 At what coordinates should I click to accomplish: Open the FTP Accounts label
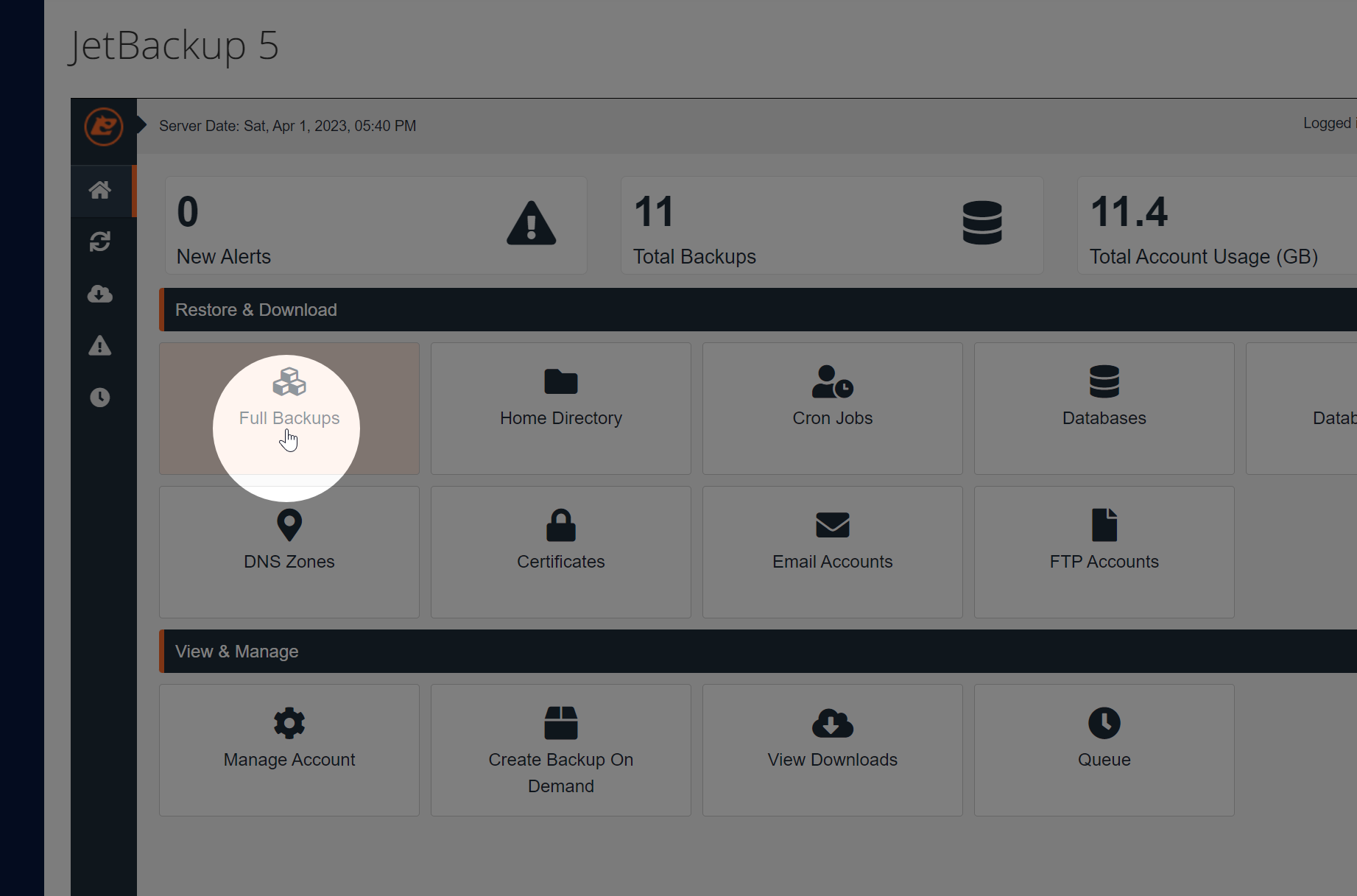click(1104, 562)
